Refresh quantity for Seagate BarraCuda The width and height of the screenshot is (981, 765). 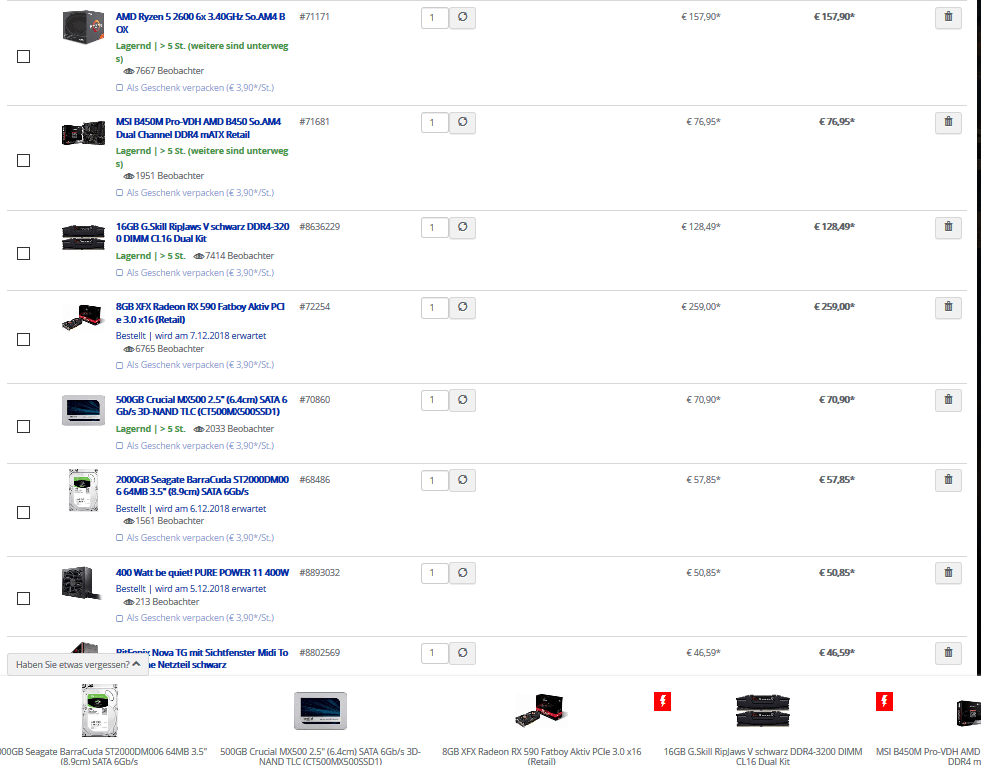click(x=462, y=480)
